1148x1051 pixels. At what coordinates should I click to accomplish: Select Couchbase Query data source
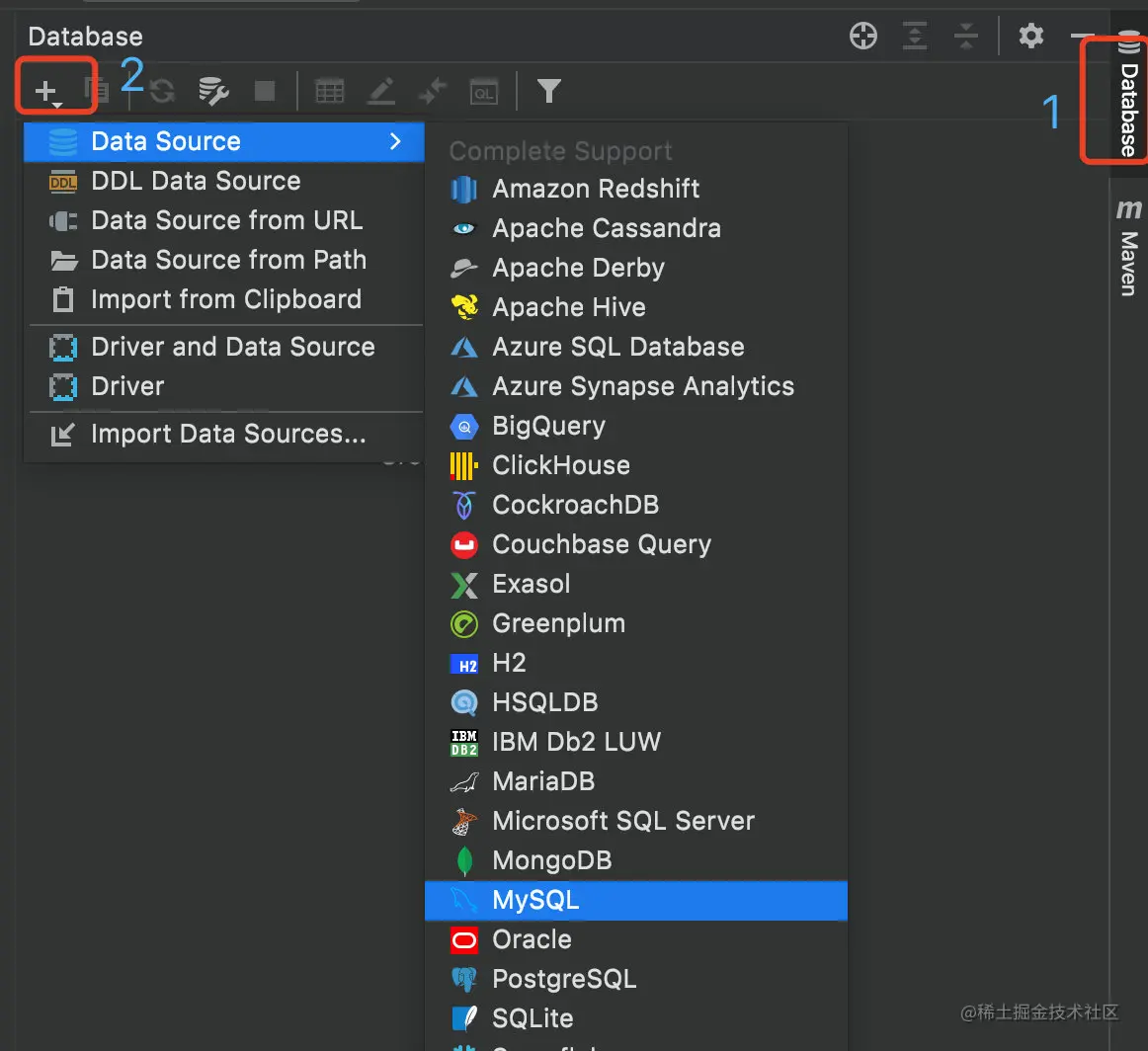(x=636, y=544)
